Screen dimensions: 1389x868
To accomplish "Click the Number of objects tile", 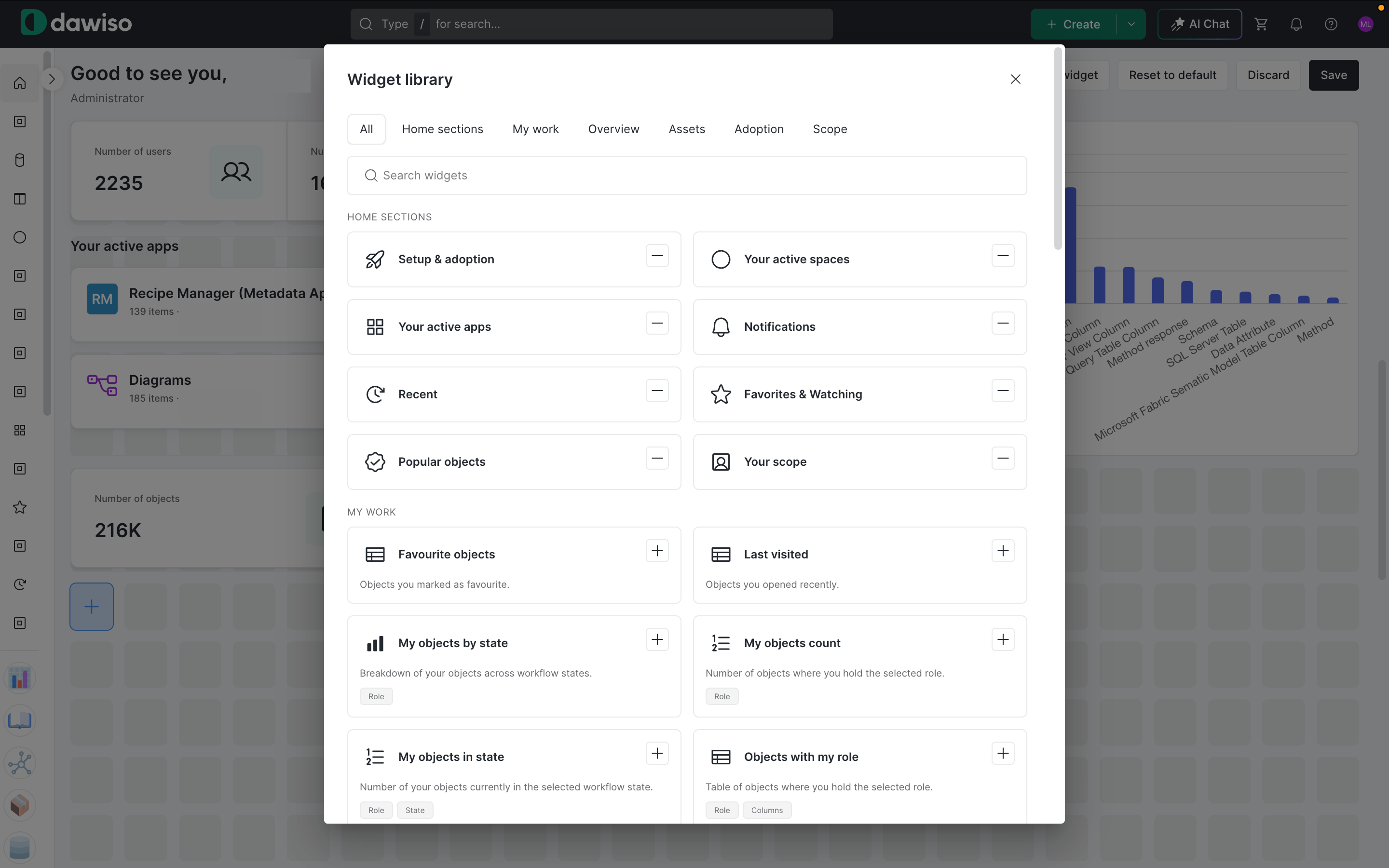I will click(x=198, y=518).
